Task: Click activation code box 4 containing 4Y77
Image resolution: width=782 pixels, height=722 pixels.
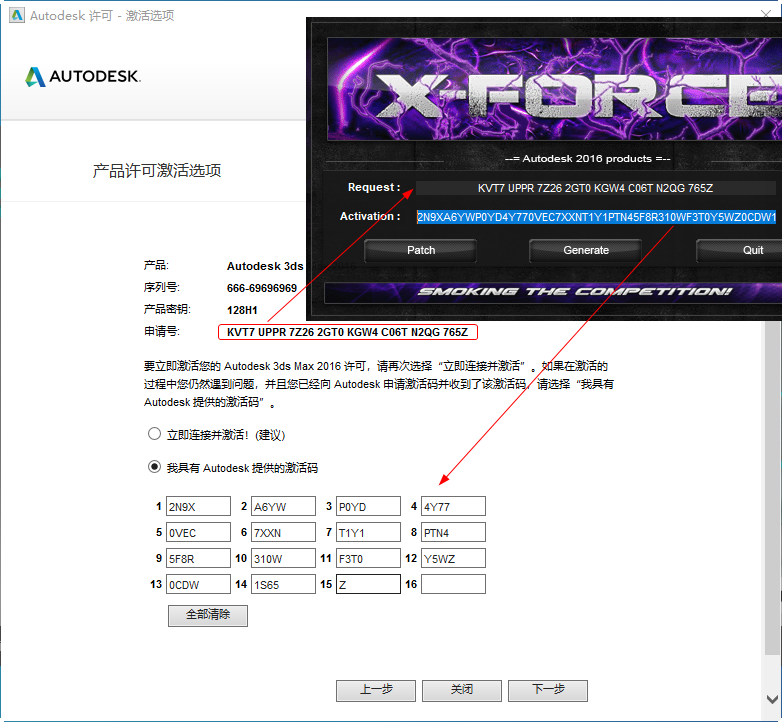Action: (x=453, y=506)
